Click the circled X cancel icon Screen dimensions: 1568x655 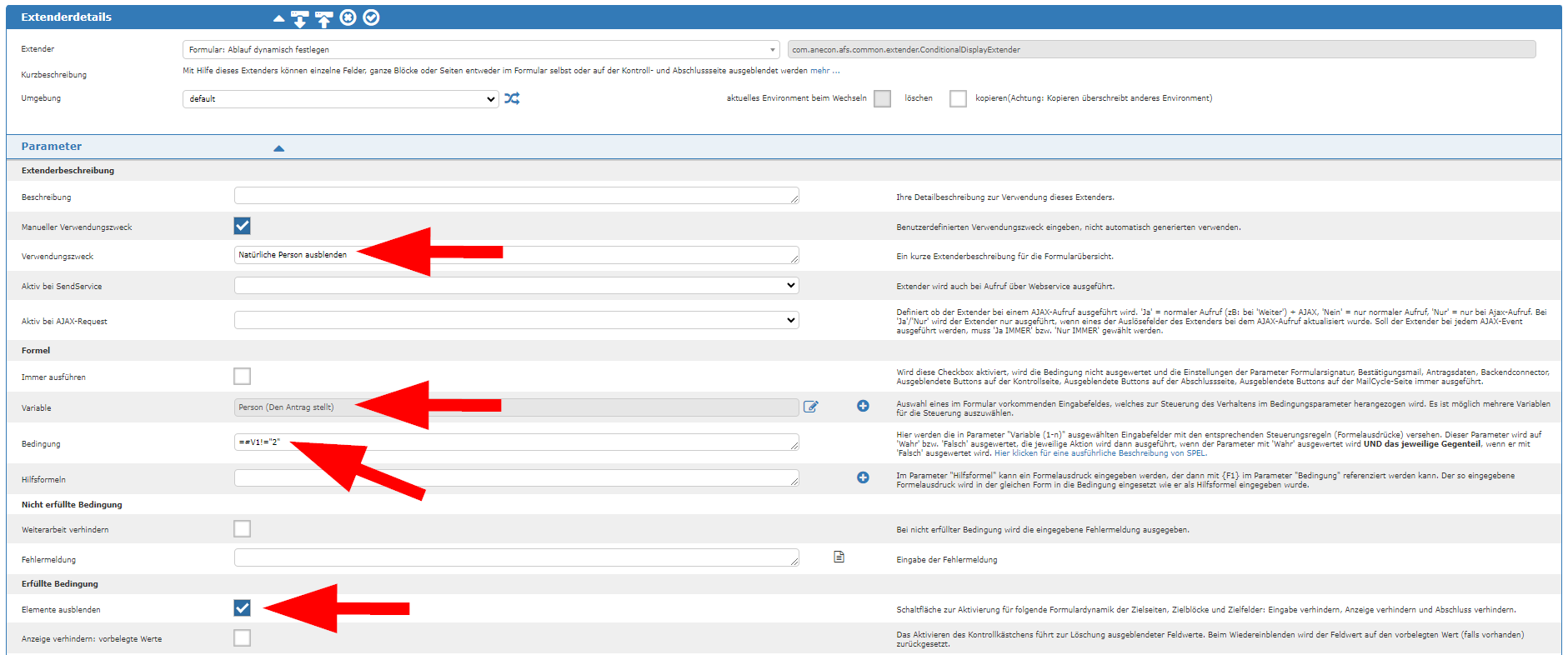348,17
